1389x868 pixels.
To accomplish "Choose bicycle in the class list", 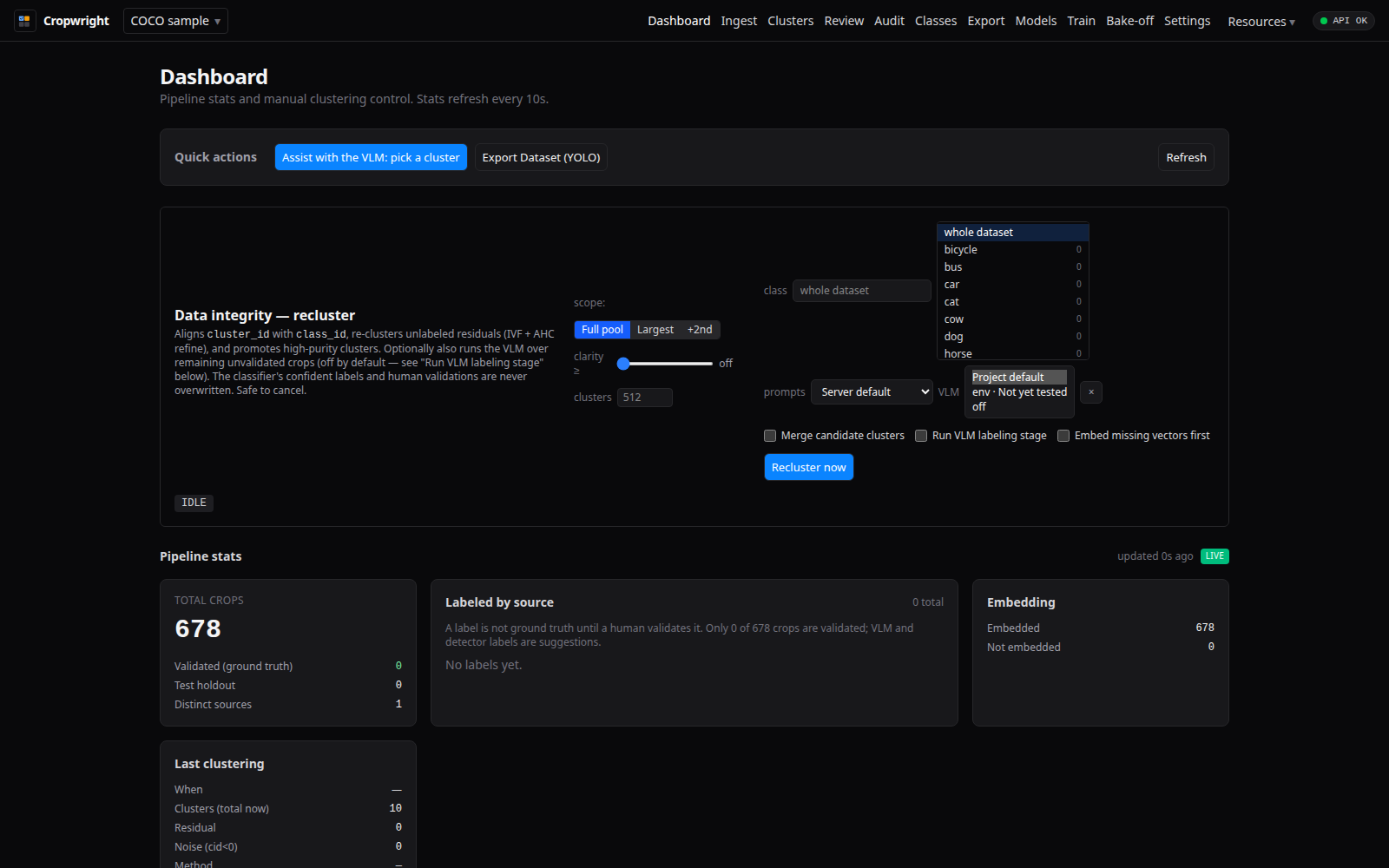I will tap(1012, 250).
